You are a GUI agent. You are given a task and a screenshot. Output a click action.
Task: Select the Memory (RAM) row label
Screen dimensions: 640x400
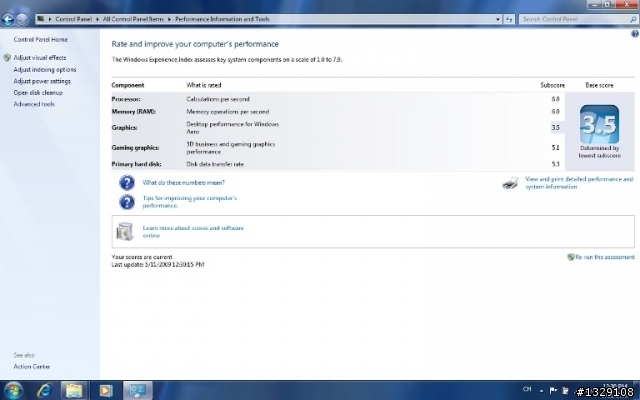(x=133, y=111)
